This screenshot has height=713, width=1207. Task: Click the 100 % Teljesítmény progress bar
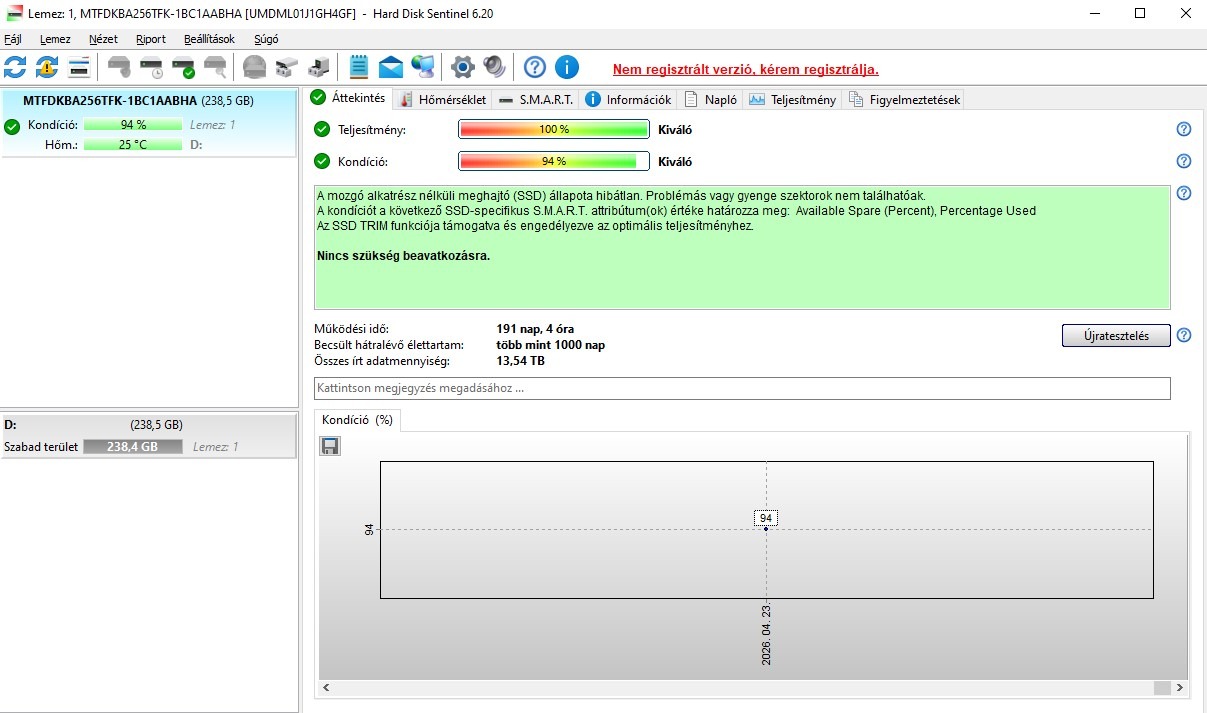[x=554, y=129]
